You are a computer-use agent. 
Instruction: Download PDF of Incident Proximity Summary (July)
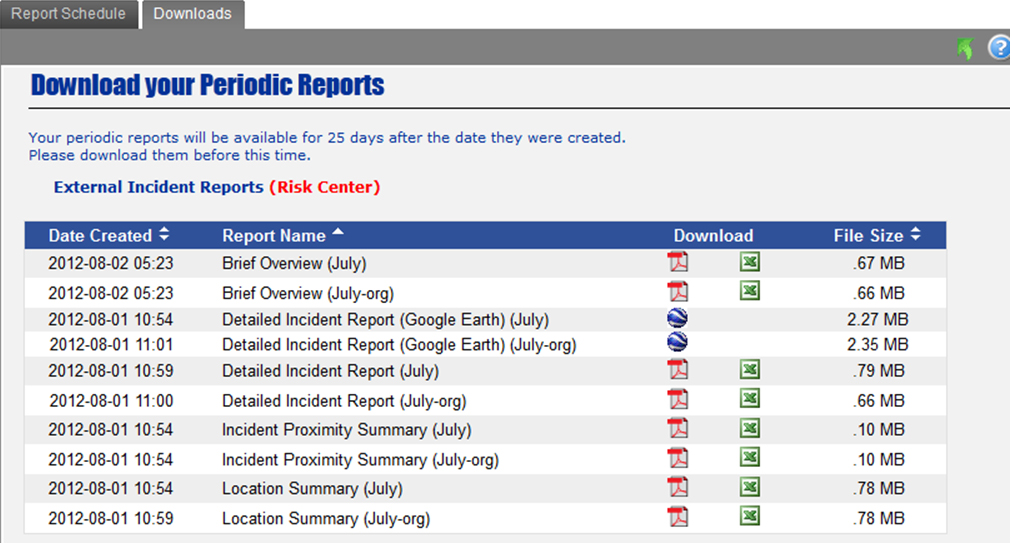(x=678, y=429)
